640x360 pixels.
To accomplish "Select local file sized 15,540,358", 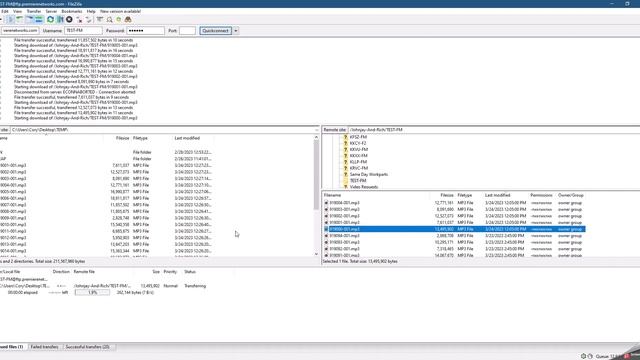I will [x=106, y=224].
